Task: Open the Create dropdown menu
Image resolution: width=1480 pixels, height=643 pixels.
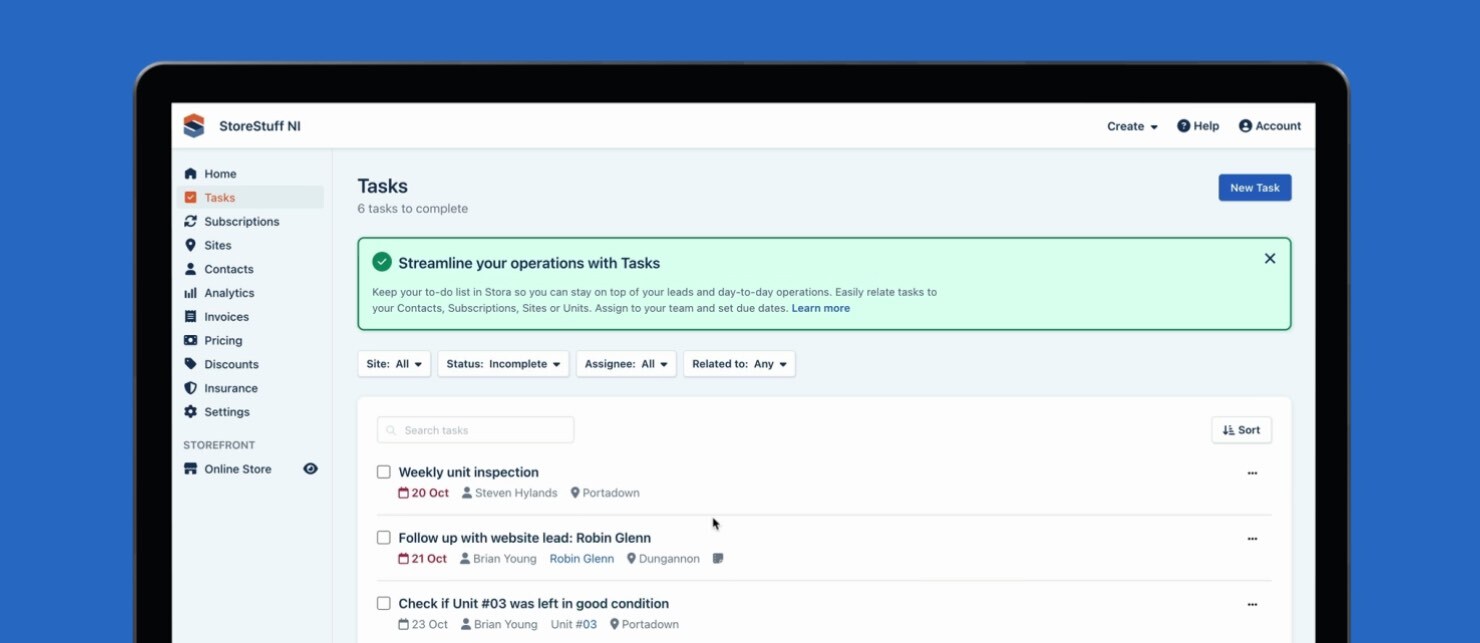Action: 1132,127
